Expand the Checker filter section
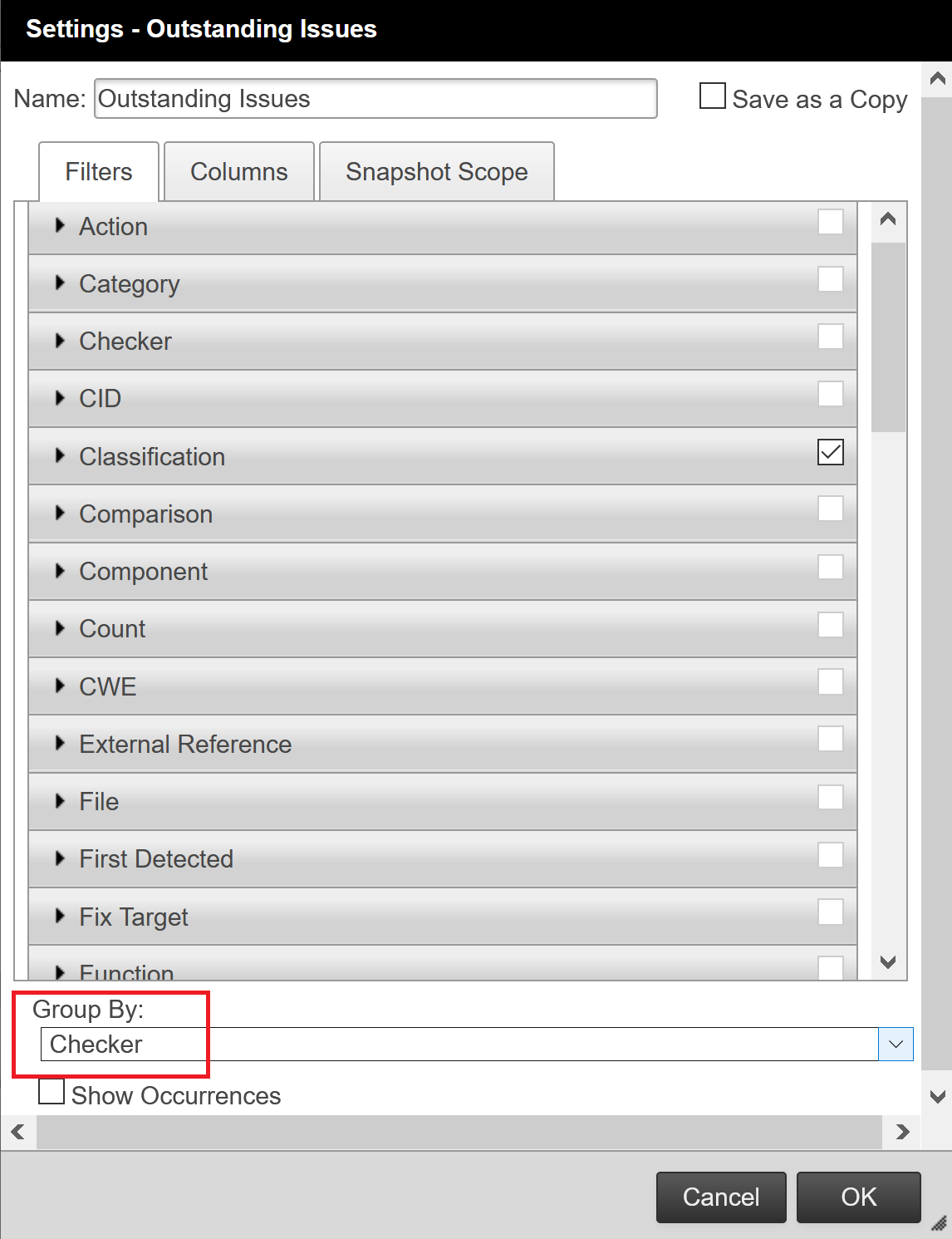 59,341
